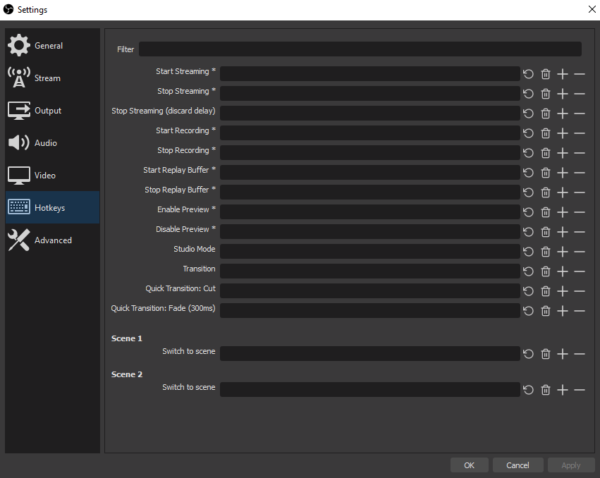The height and width of the screenshot is (478, 600).
Task: Open the Video settings section
Action: [x=52, y=175]
